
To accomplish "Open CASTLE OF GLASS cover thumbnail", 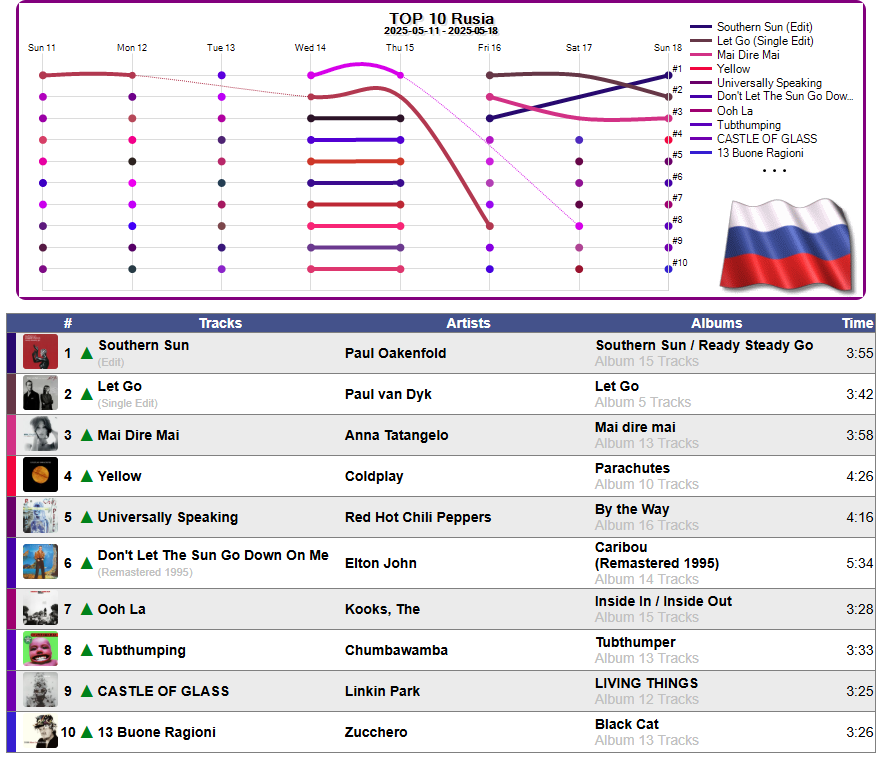I will click(40, 690).
